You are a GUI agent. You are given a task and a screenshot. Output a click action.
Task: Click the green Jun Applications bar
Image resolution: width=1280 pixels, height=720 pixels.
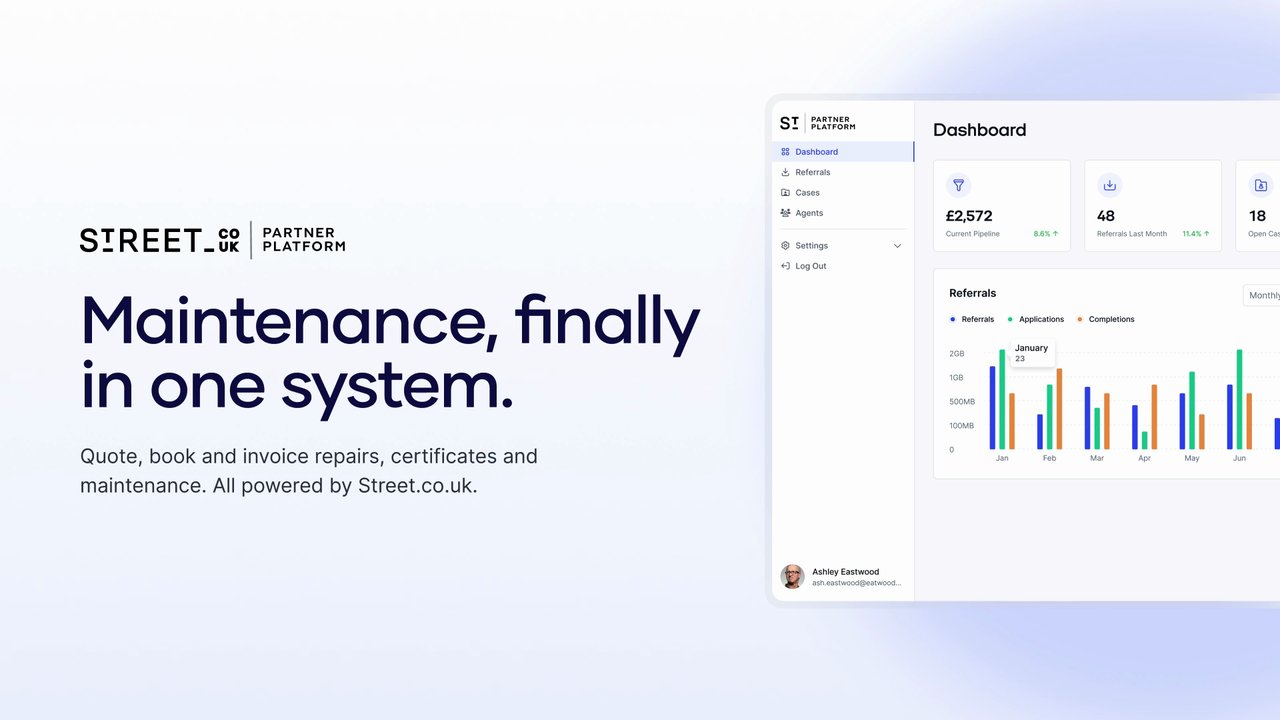coord(1240,399)
